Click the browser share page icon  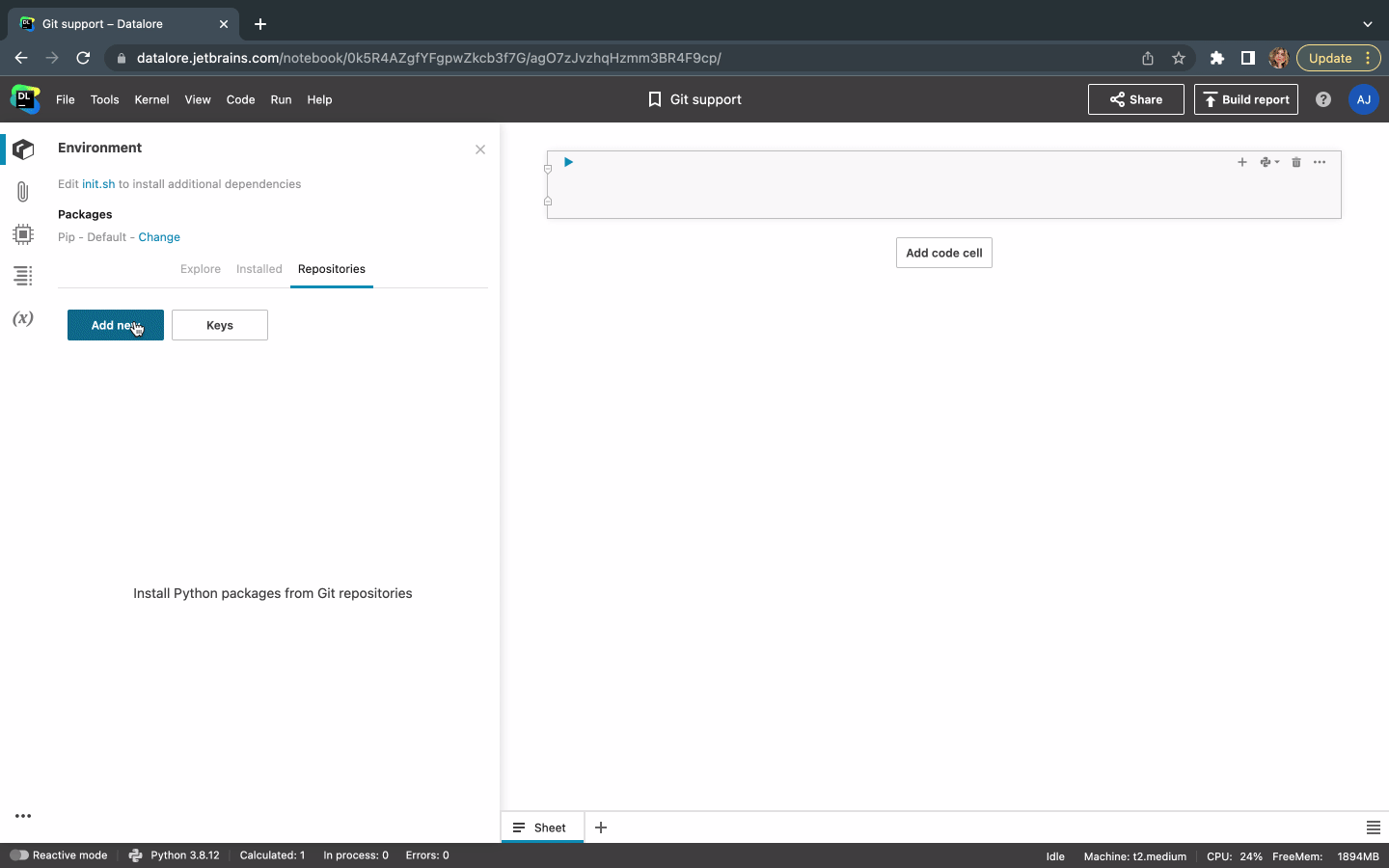[1148, 58]
